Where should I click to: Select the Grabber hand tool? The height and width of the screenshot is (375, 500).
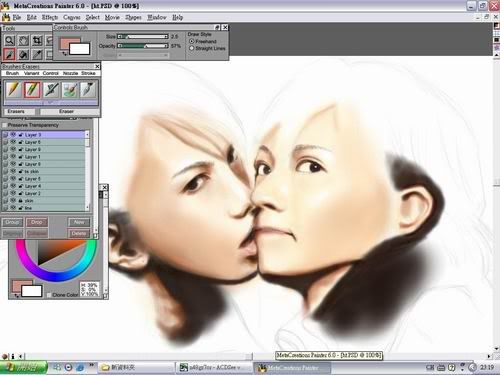tap(23, 41)
